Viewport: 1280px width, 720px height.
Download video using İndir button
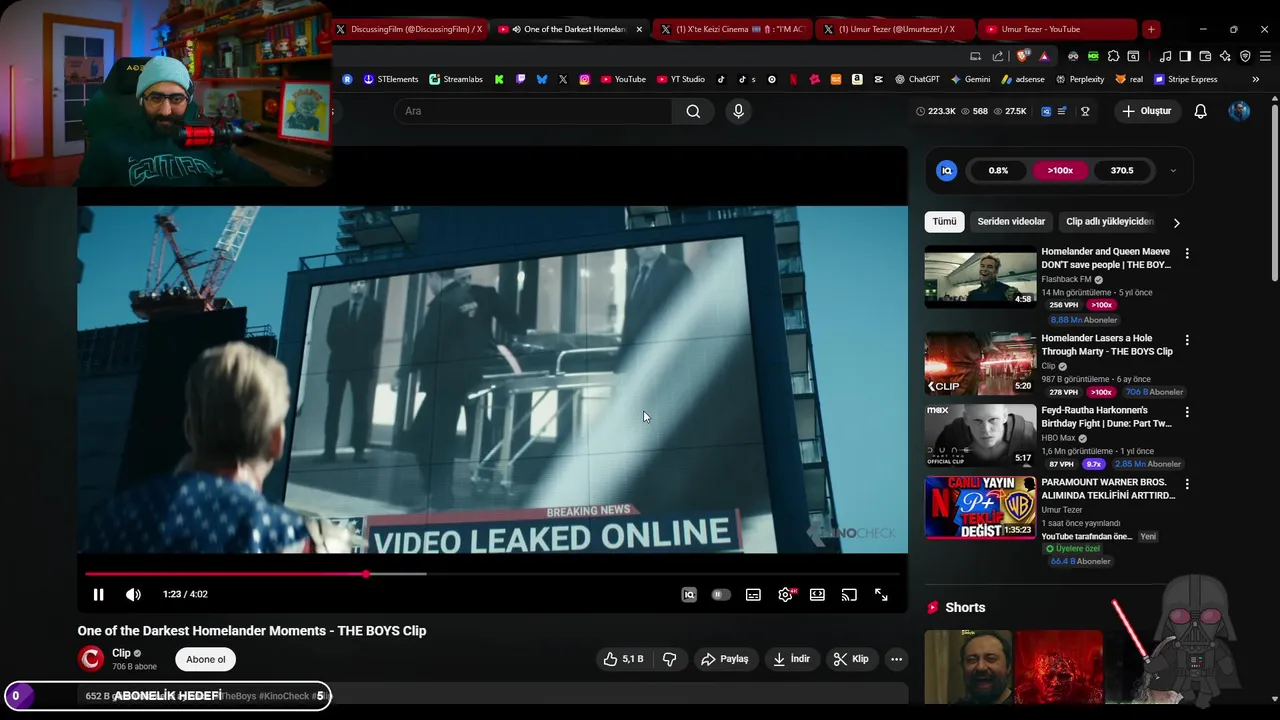click(x=791, y=659)
